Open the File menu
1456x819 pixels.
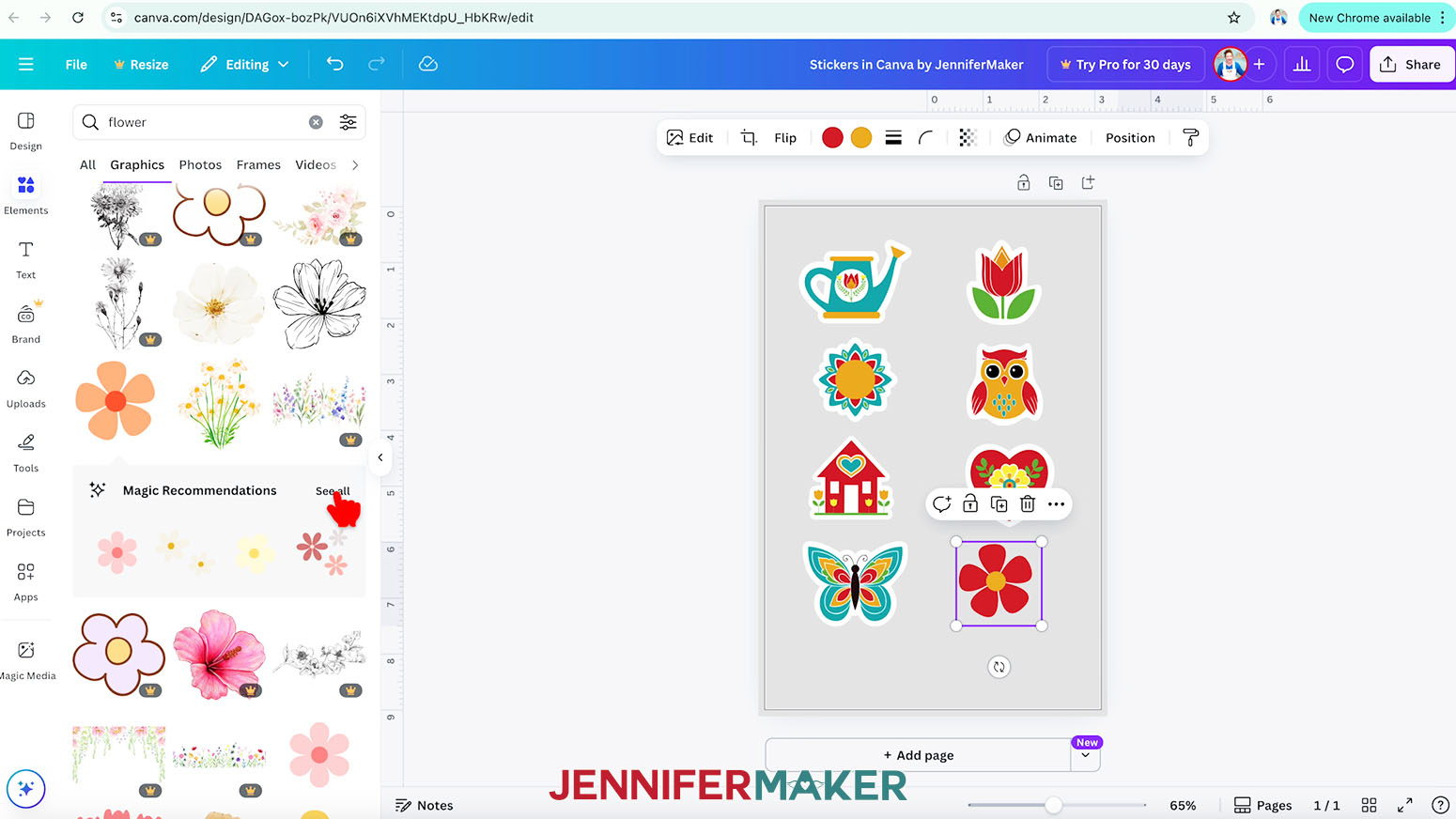(76, 64)
